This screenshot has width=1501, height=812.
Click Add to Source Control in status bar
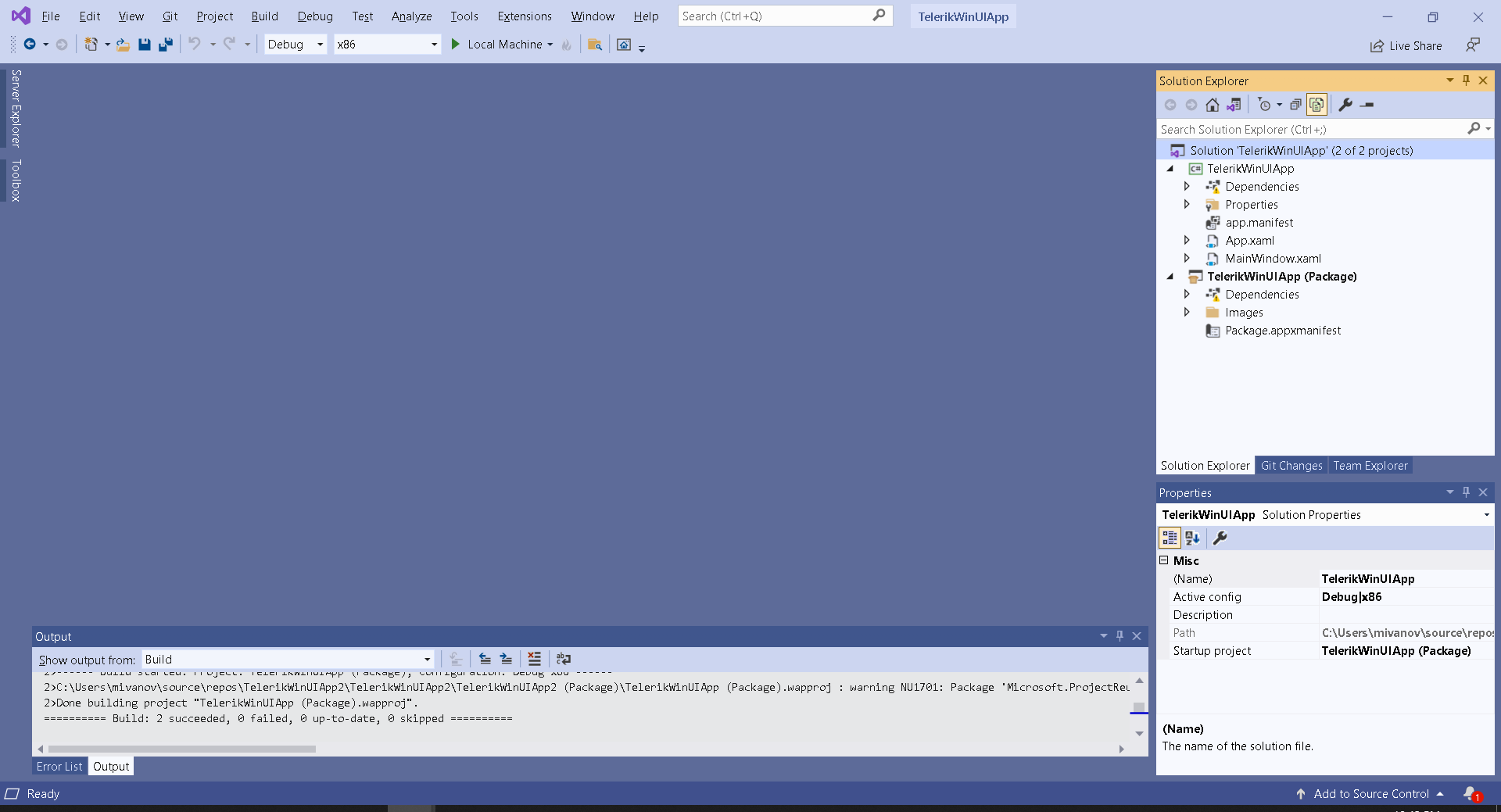[x=1370, y=794]
